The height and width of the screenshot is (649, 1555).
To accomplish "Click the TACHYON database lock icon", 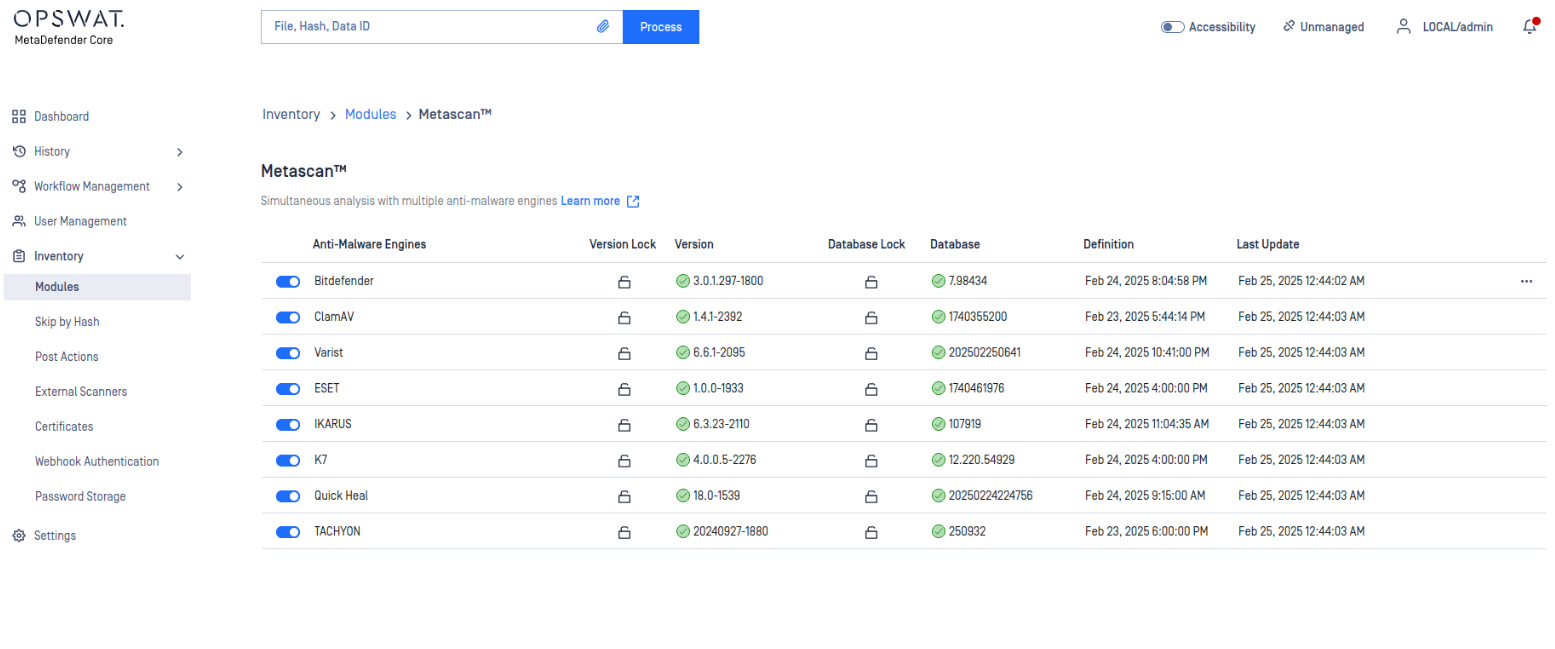I will click(871, 532).
